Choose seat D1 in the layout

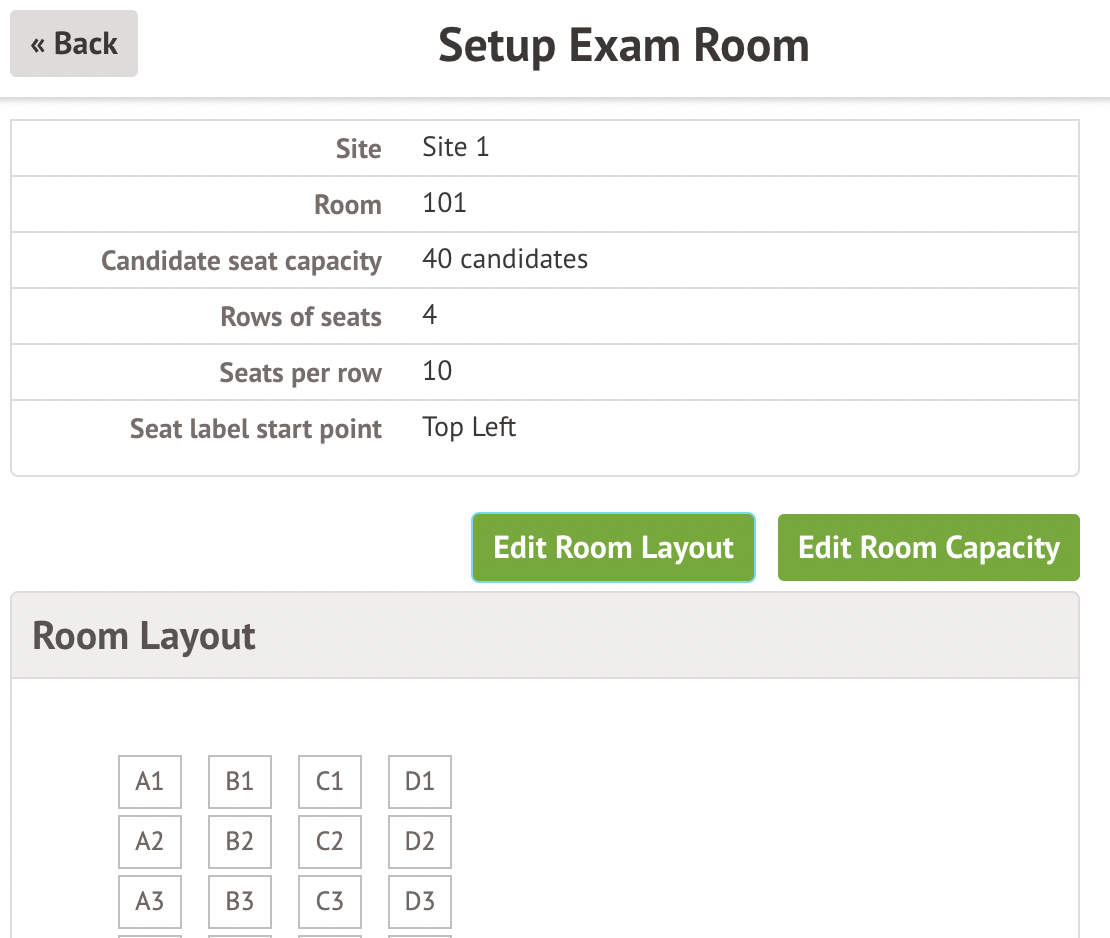pyautogui.click(x=420, y=782)
